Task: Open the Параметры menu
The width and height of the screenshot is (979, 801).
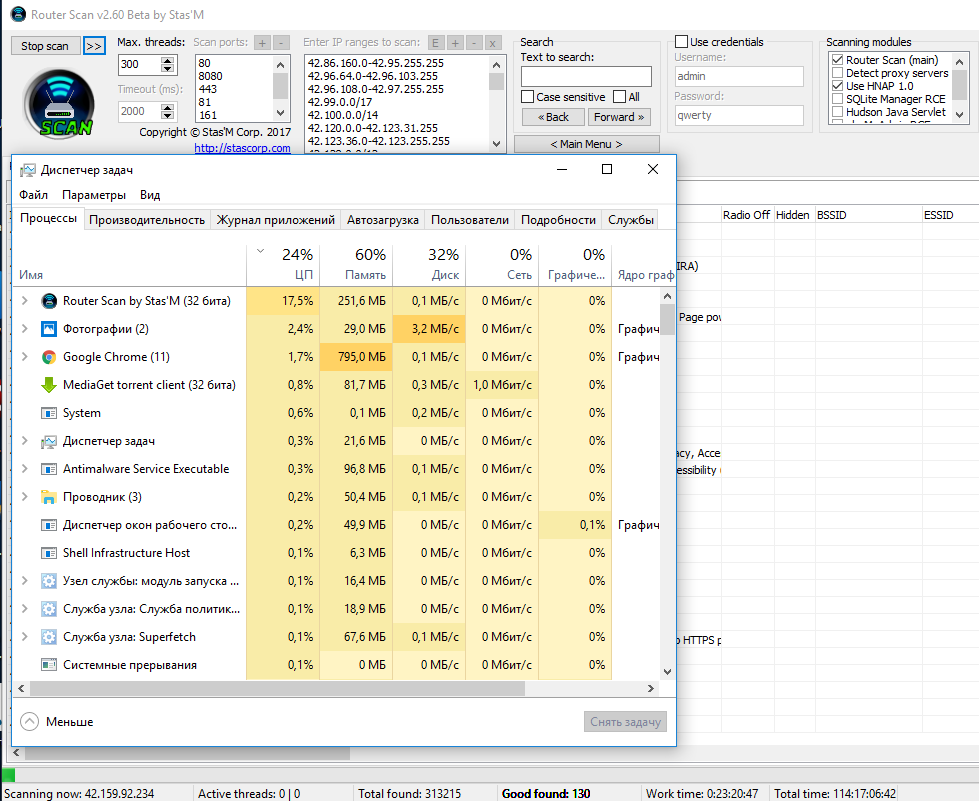Action: coord(94,195)
